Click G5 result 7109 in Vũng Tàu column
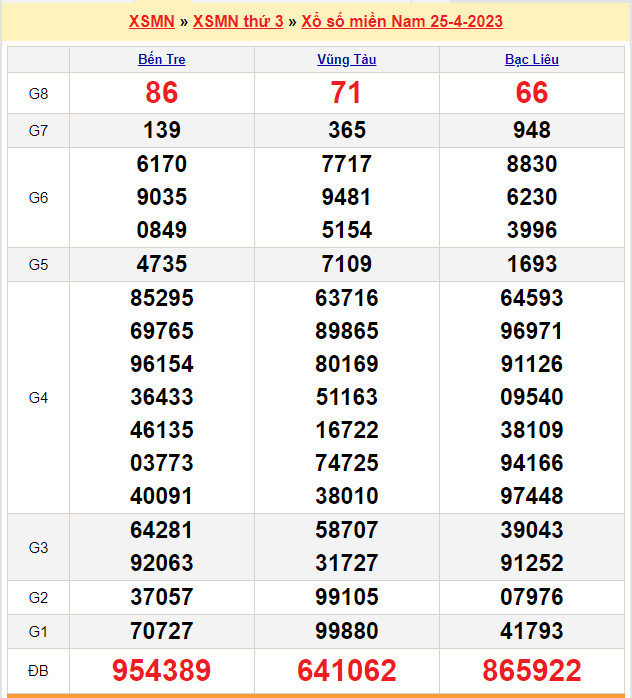 click(346, 264)
